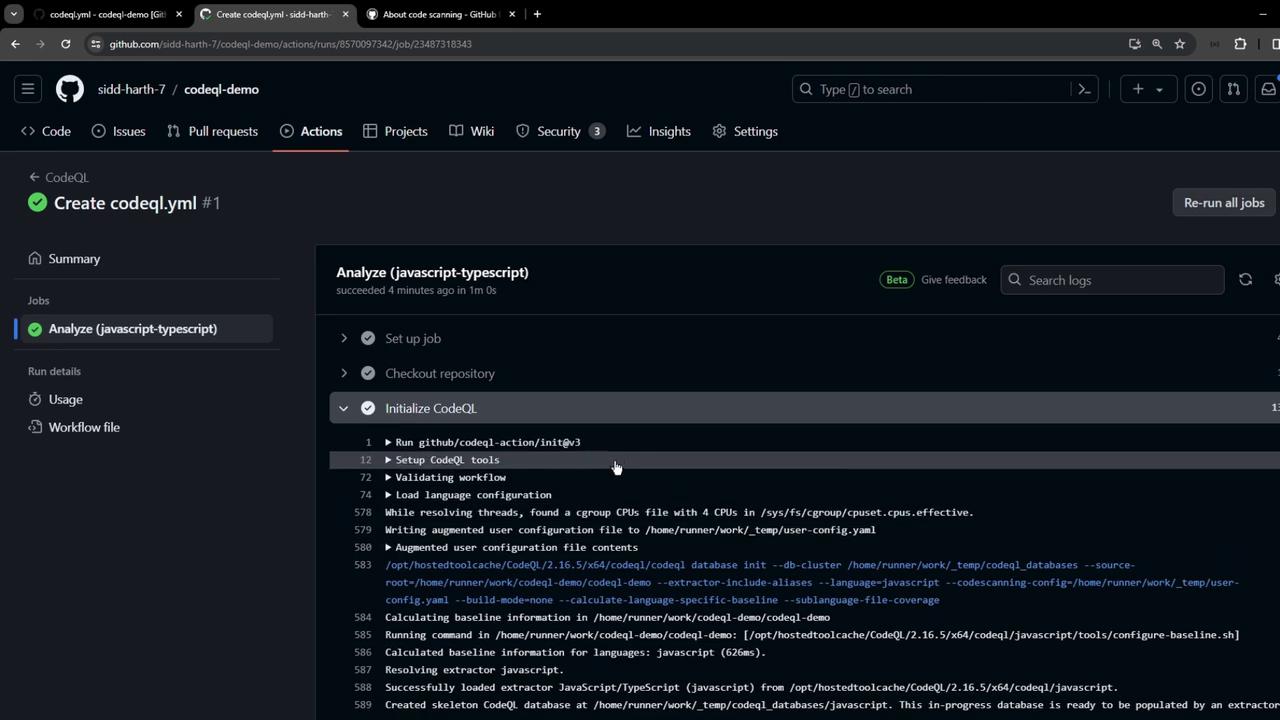This screenshot has height=720, width=1280.
Task: Open a new browser tab with the plus icon
Action: point(537,14)
